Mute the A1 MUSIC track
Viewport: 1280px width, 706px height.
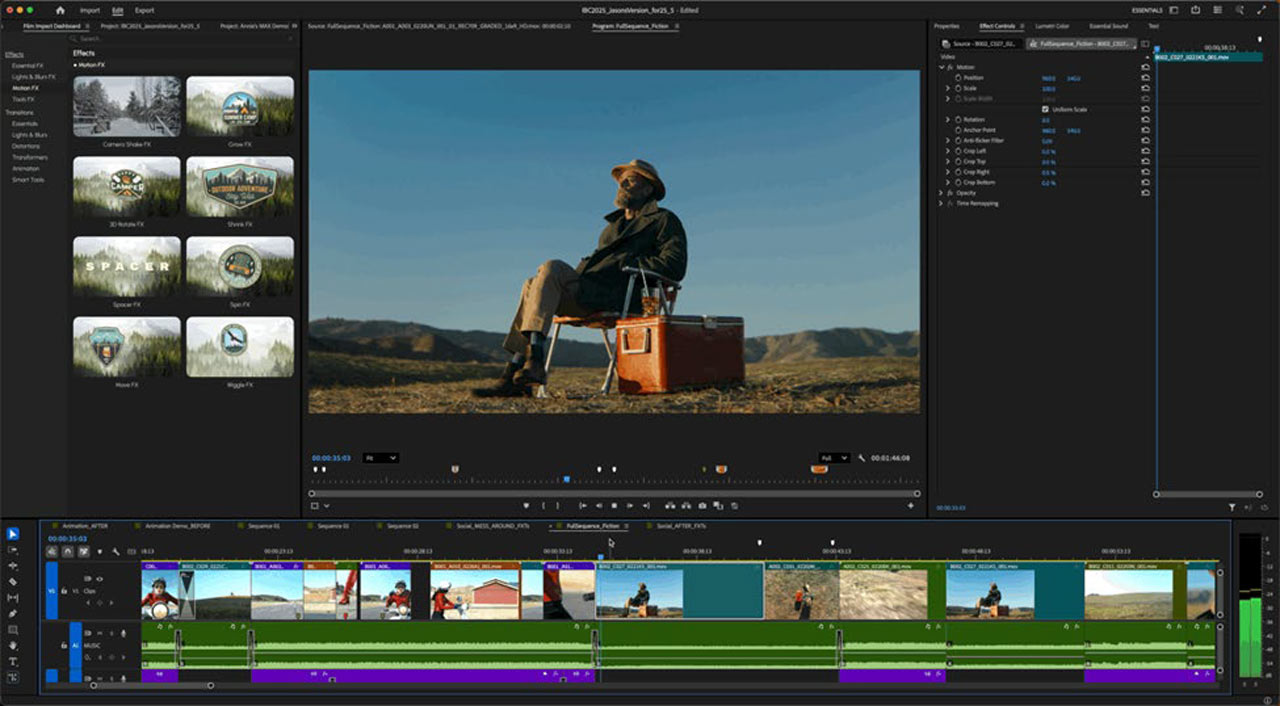tap(100, 634)
